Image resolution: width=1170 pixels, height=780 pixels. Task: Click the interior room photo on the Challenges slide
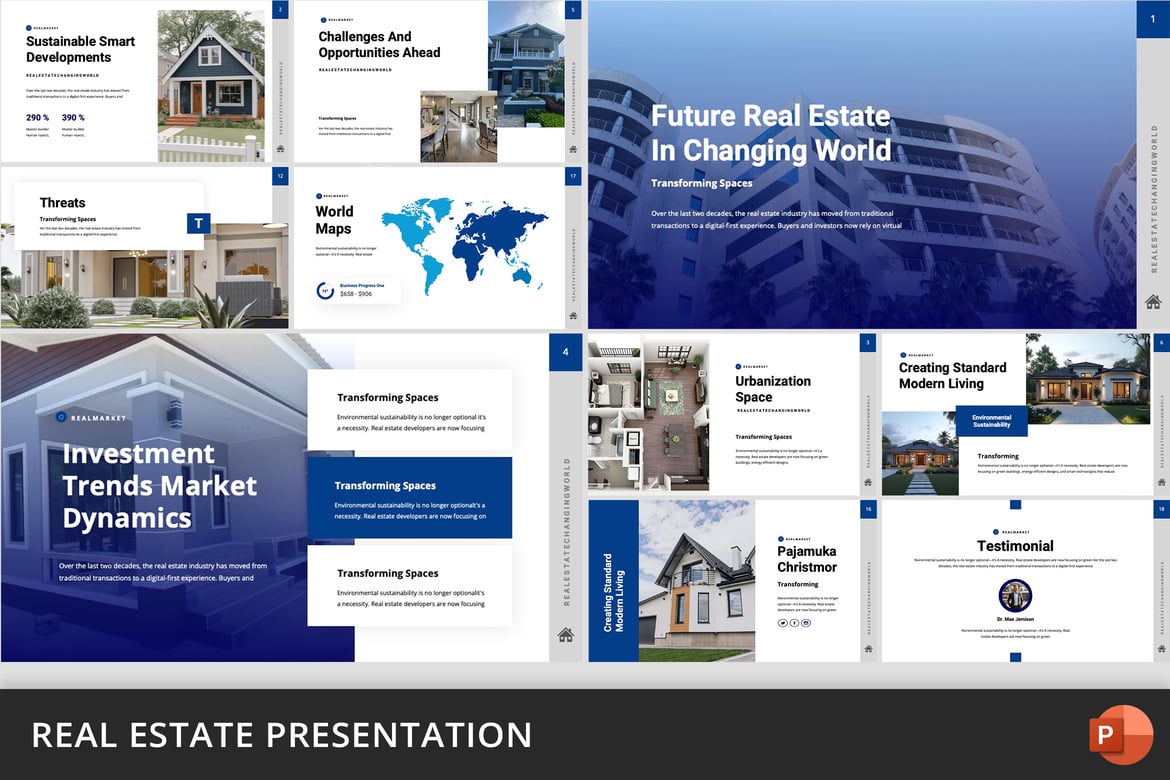(458, 126)
